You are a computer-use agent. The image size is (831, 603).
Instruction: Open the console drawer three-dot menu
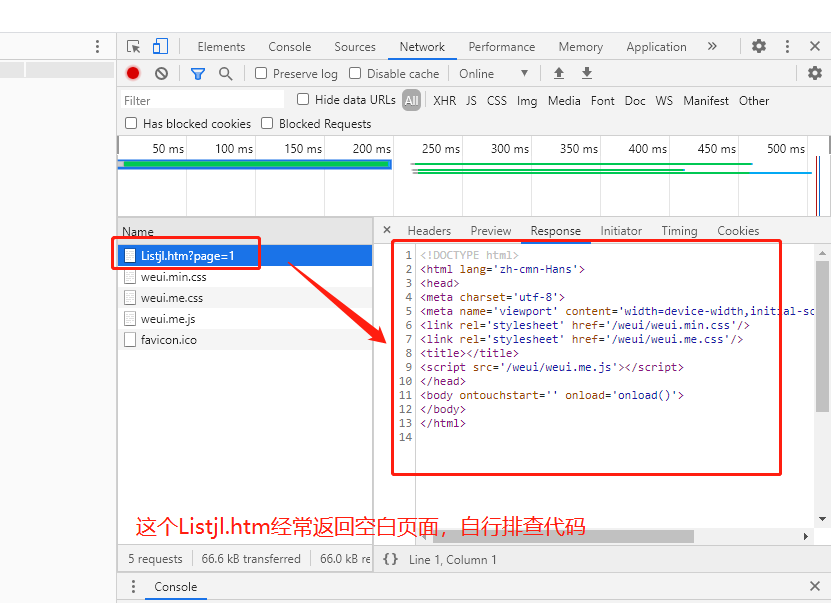pos(133,587)
